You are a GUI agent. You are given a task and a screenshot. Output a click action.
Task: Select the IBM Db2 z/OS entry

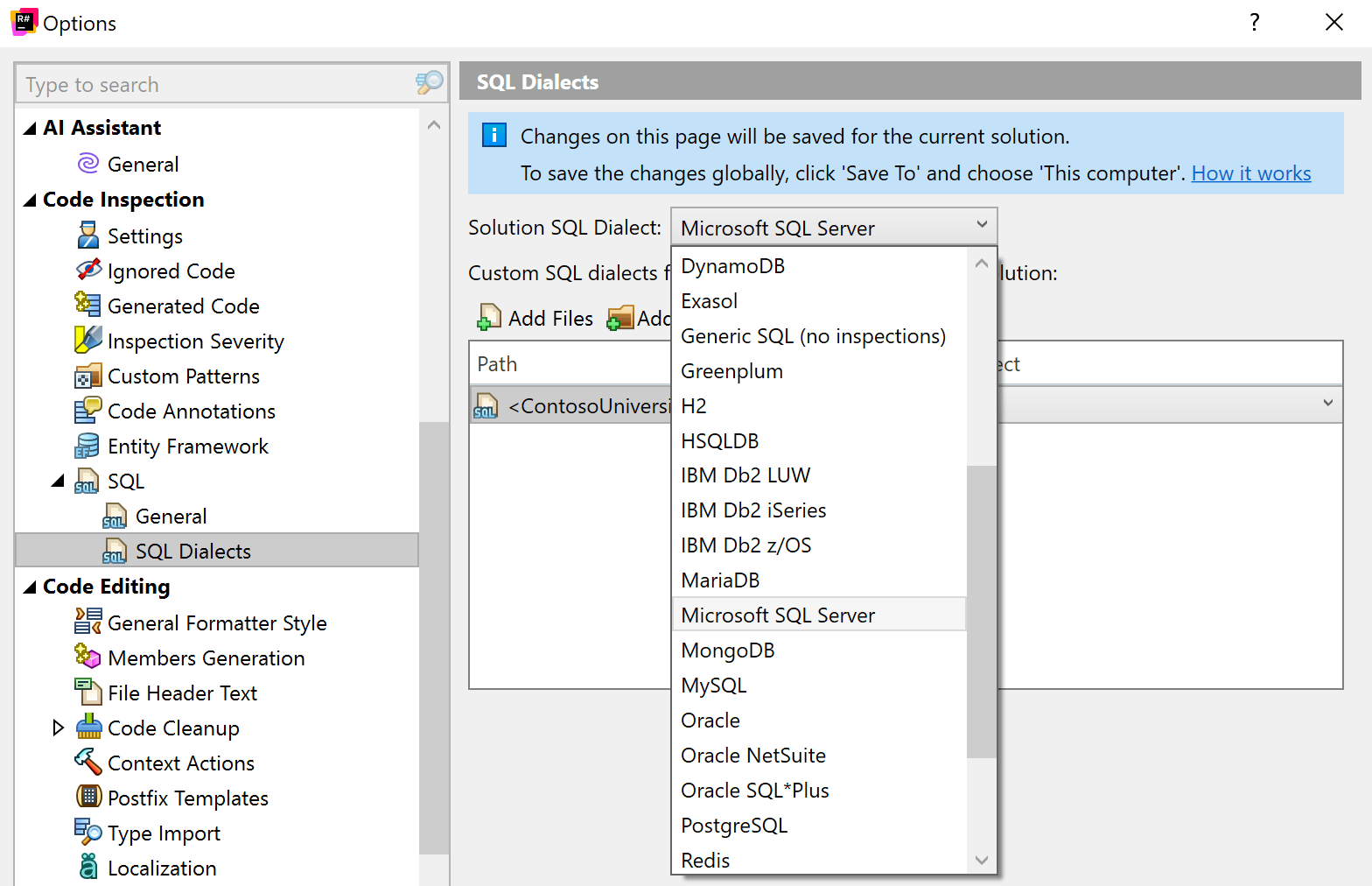click(x=819, y=545)
